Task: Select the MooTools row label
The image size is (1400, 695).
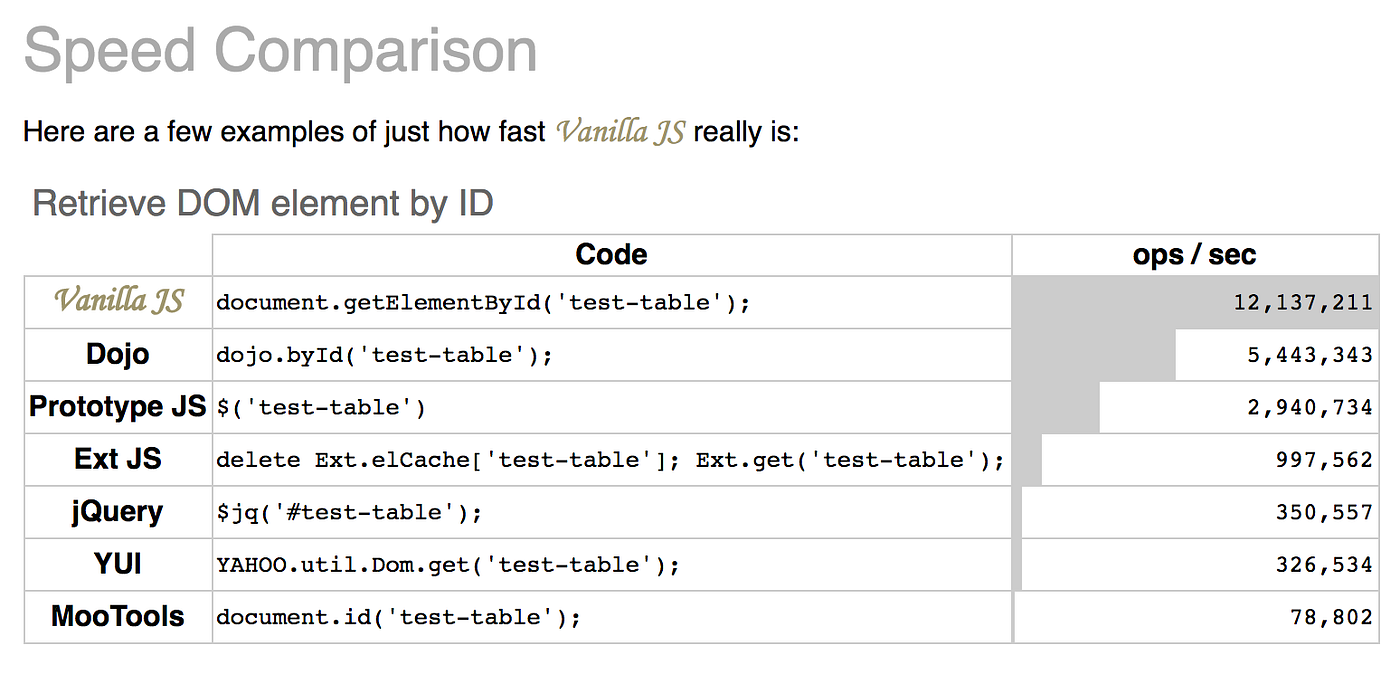Action: coord(118,616)
